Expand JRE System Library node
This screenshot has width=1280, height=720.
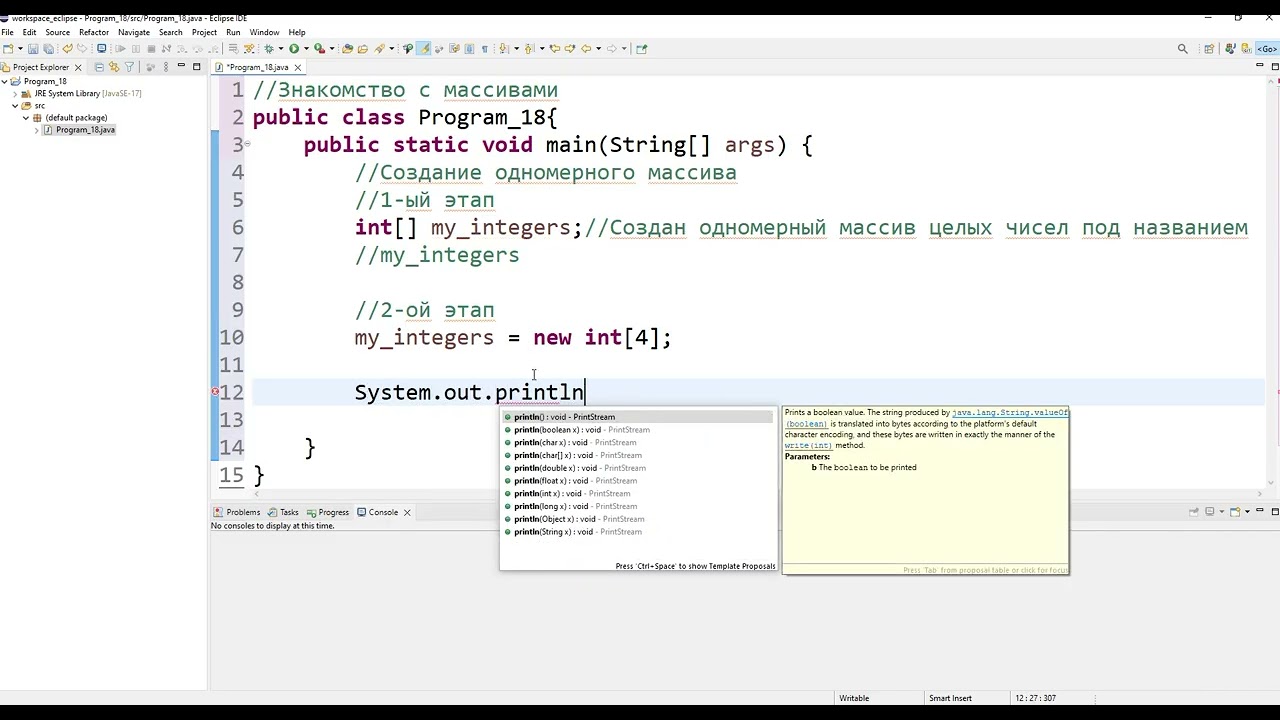pos(15,93)
